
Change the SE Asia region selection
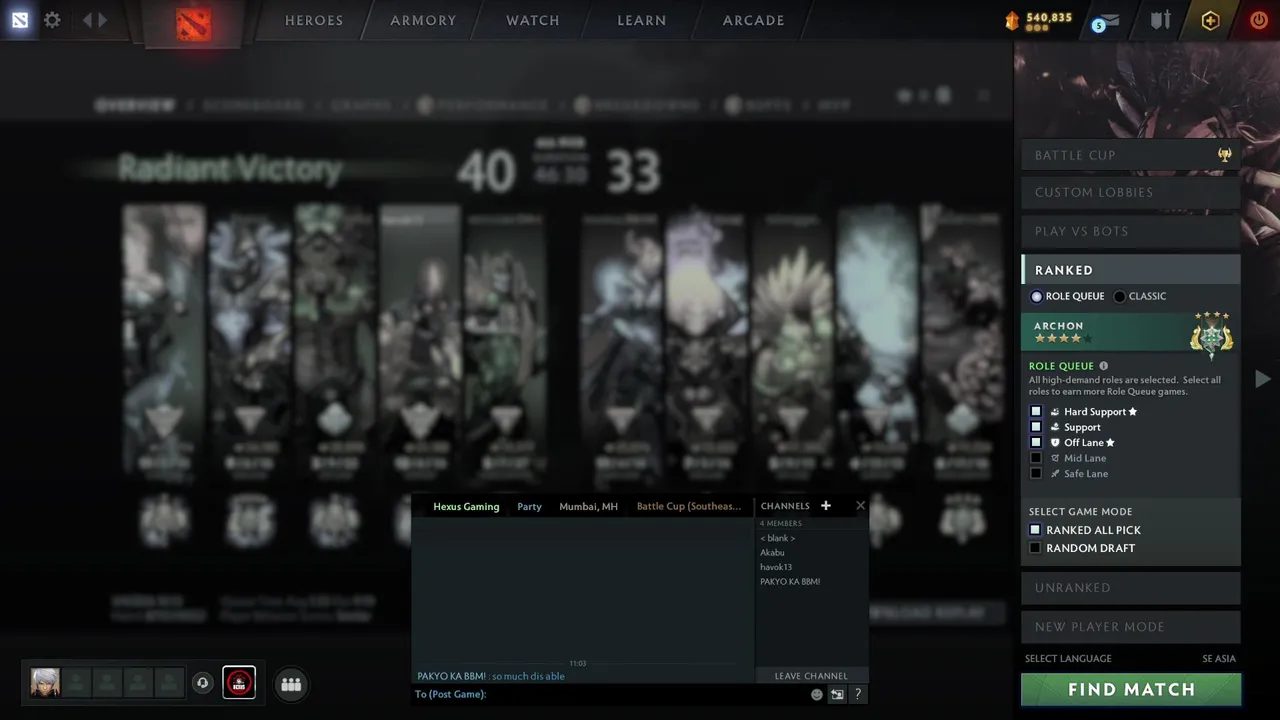point(1219,659)
